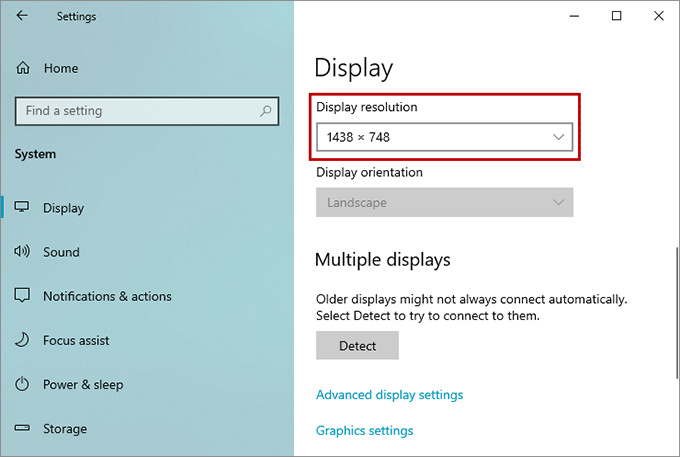The width and height of the screenshot is (680, 457).
Task: Click the vertical scrollbar thumb
Action: [677, 313]
